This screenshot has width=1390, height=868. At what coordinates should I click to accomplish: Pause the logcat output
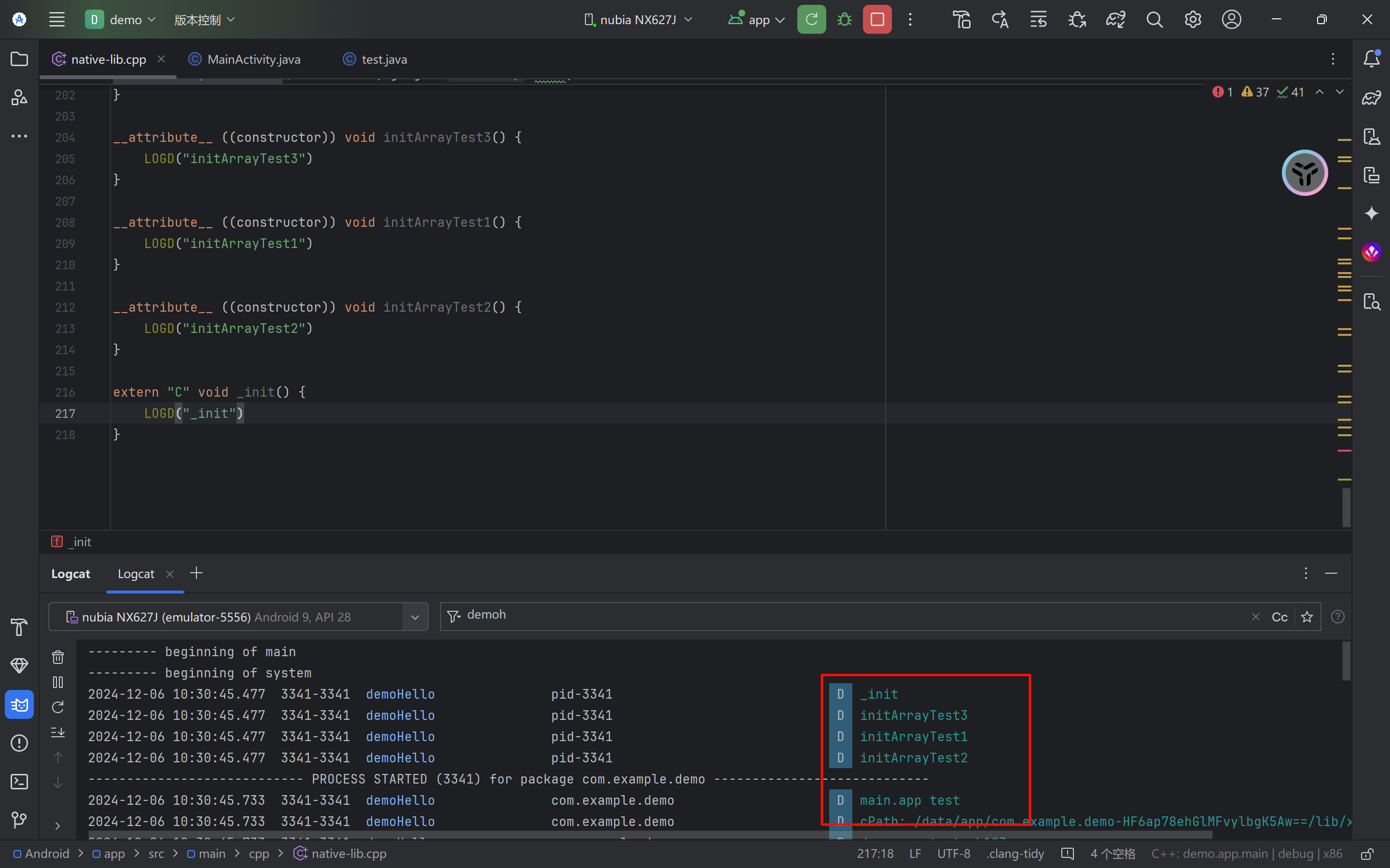pos(58,682)
